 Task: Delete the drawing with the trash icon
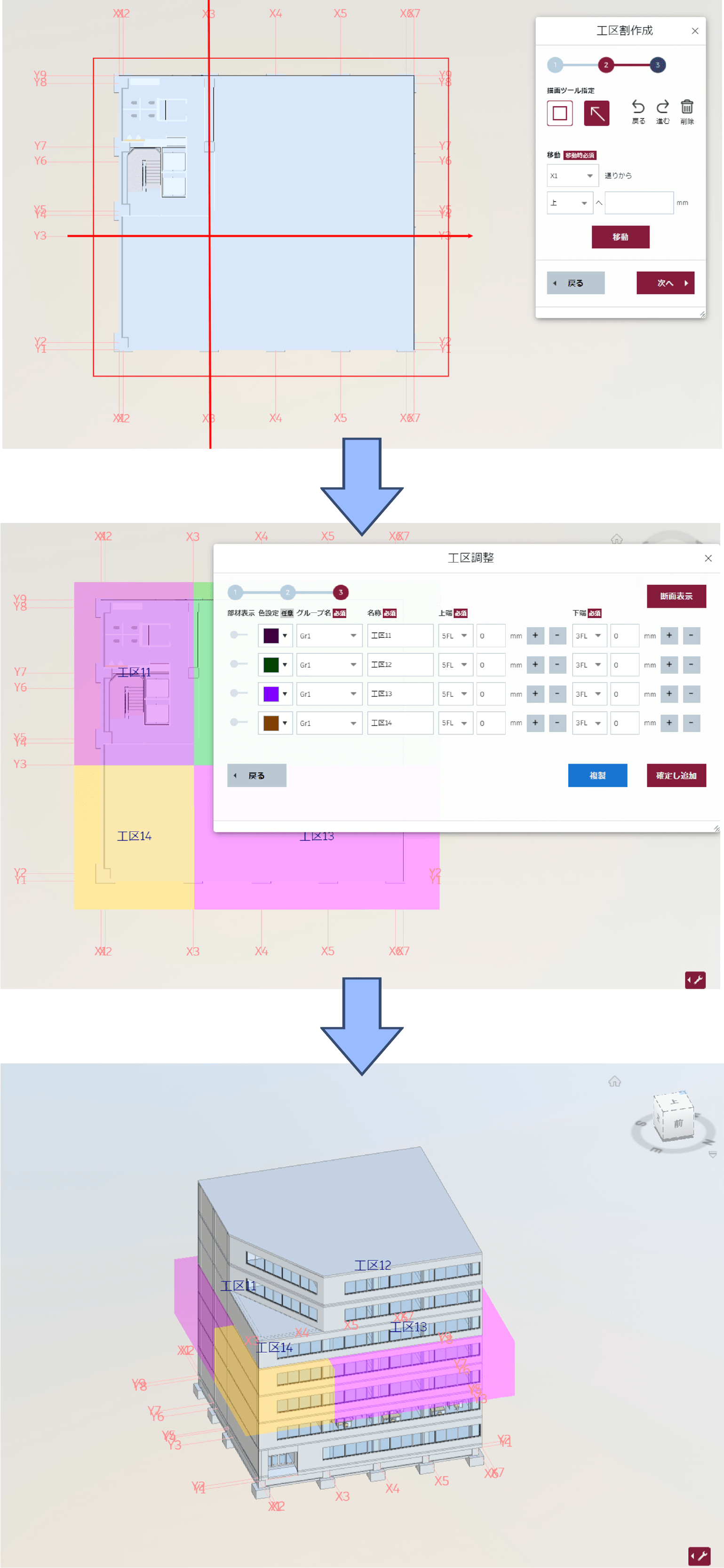pos(687,112)
